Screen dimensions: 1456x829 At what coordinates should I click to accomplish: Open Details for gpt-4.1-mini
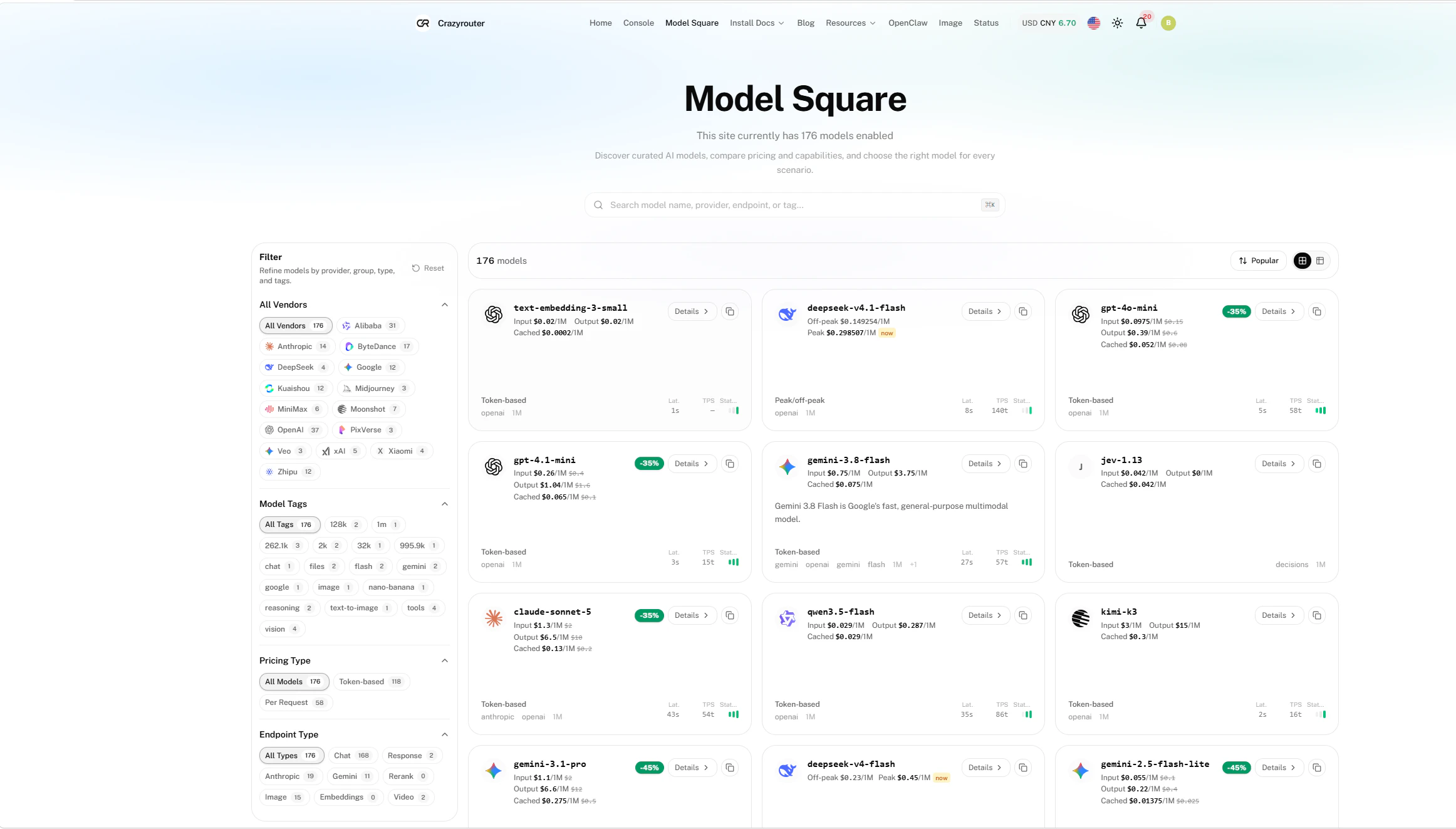tap(692, 464)
